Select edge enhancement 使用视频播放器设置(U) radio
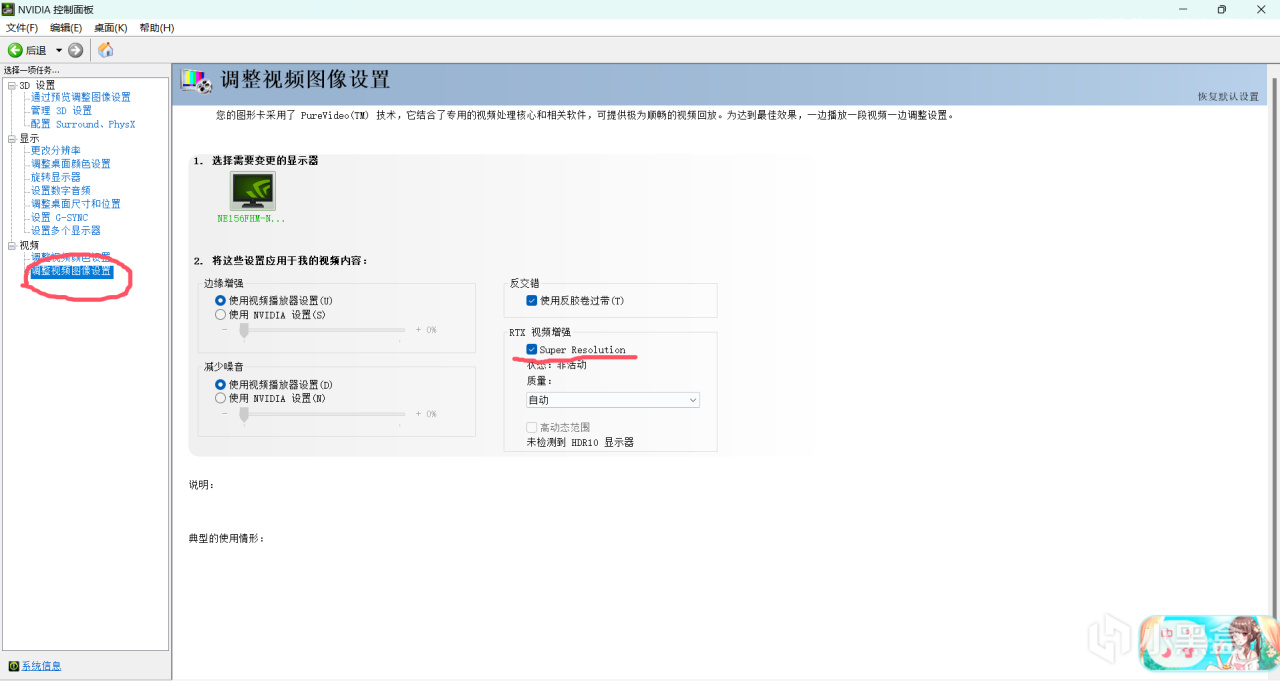This screenshot has height=681, width=1280. [221, 300]
